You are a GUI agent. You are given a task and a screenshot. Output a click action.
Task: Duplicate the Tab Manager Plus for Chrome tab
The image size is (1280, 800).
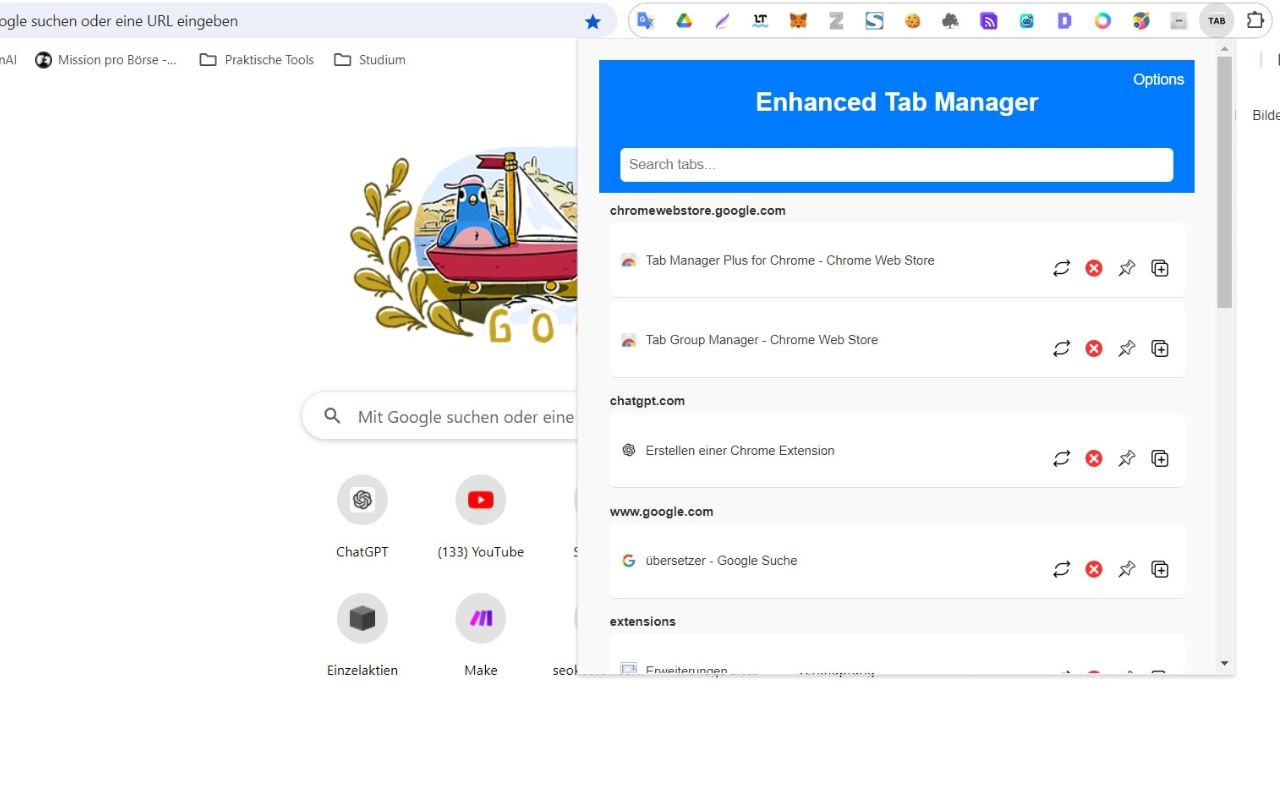pos(1160,268)
